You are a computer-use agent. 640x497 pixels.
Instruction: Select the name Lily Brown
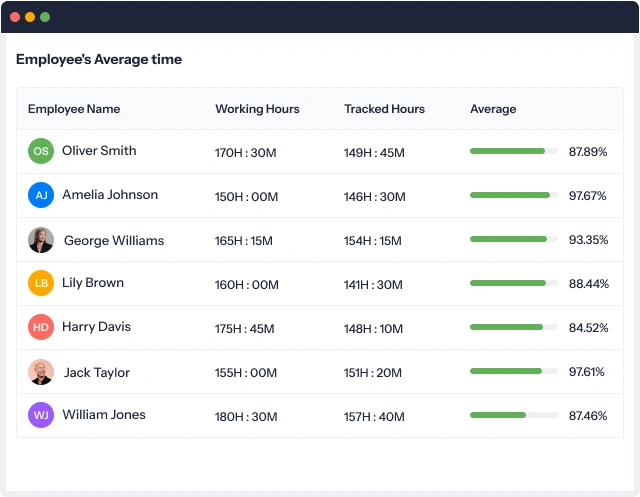[93, 283]
